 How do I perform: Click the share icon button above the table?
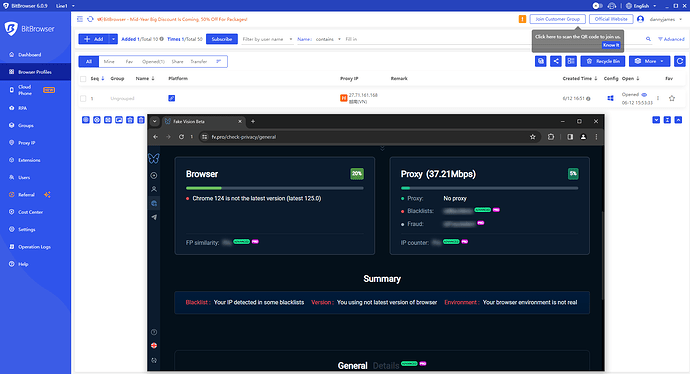[556, 61]
